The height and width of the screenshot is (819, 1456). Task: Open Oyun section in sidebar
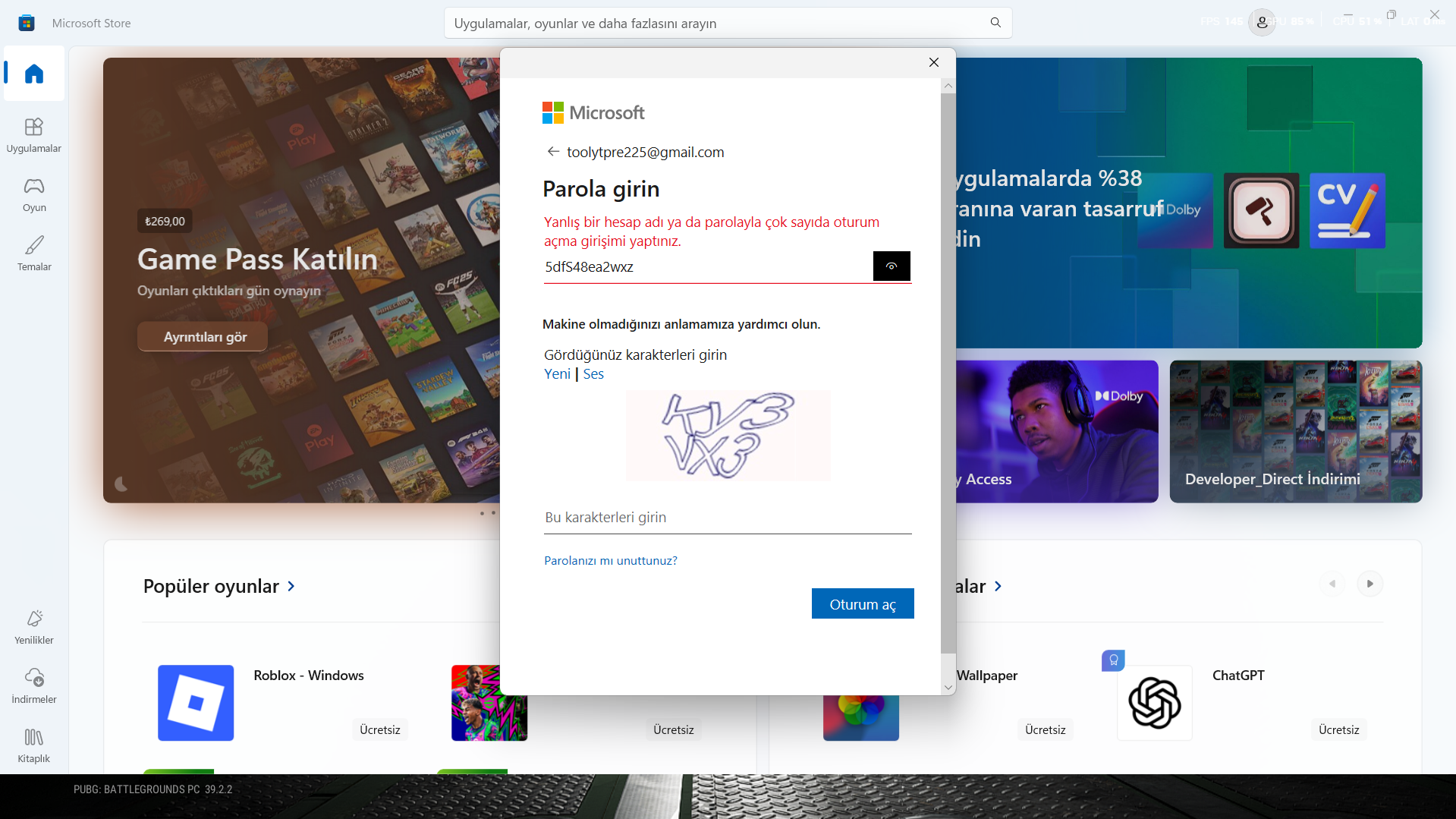point(34,194)
